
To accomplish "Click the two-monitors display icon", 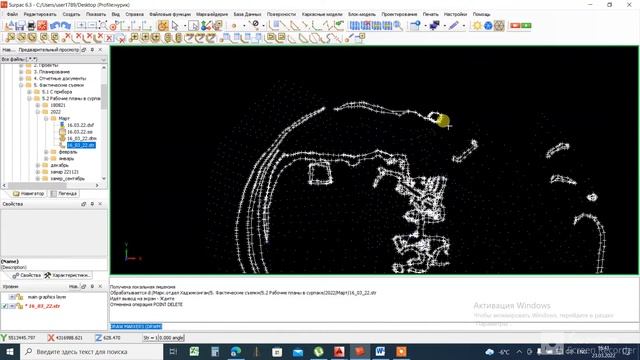I will pyautogui.click(x=435, y=26).
